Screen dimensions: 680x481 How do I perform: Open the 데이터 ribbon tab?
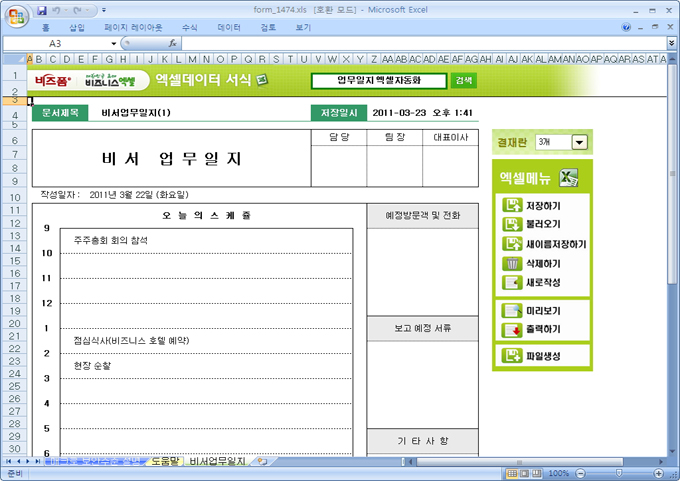(x=229, y=28)
